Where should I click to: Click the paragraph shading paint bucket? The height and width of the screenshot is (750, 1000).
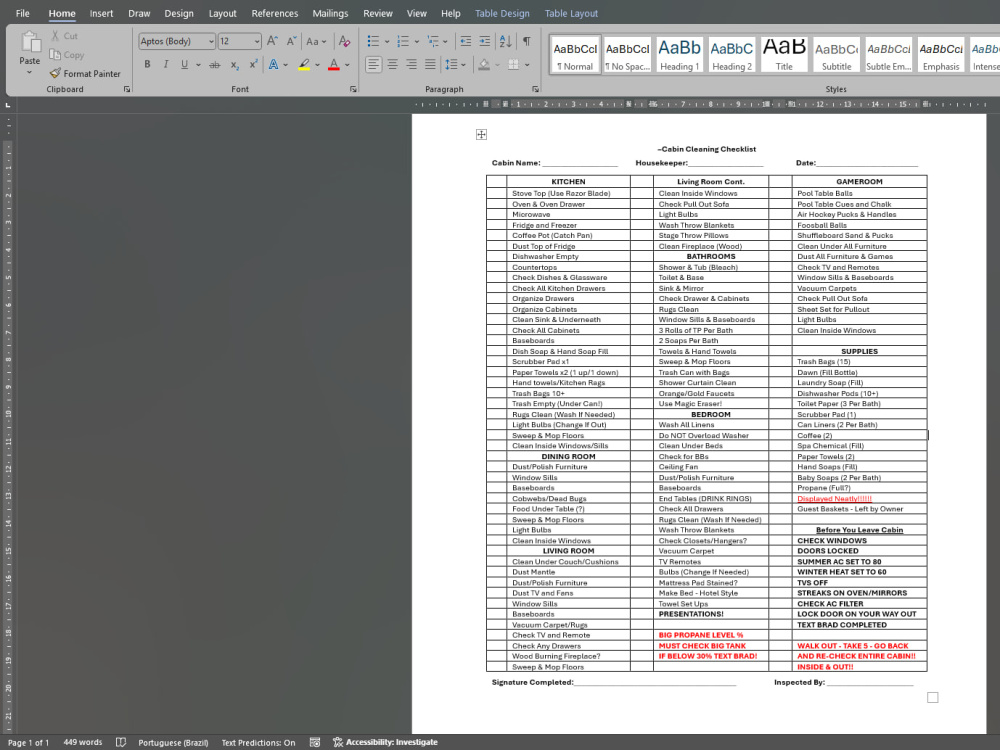pyautogui.click(x=484, y=64)
